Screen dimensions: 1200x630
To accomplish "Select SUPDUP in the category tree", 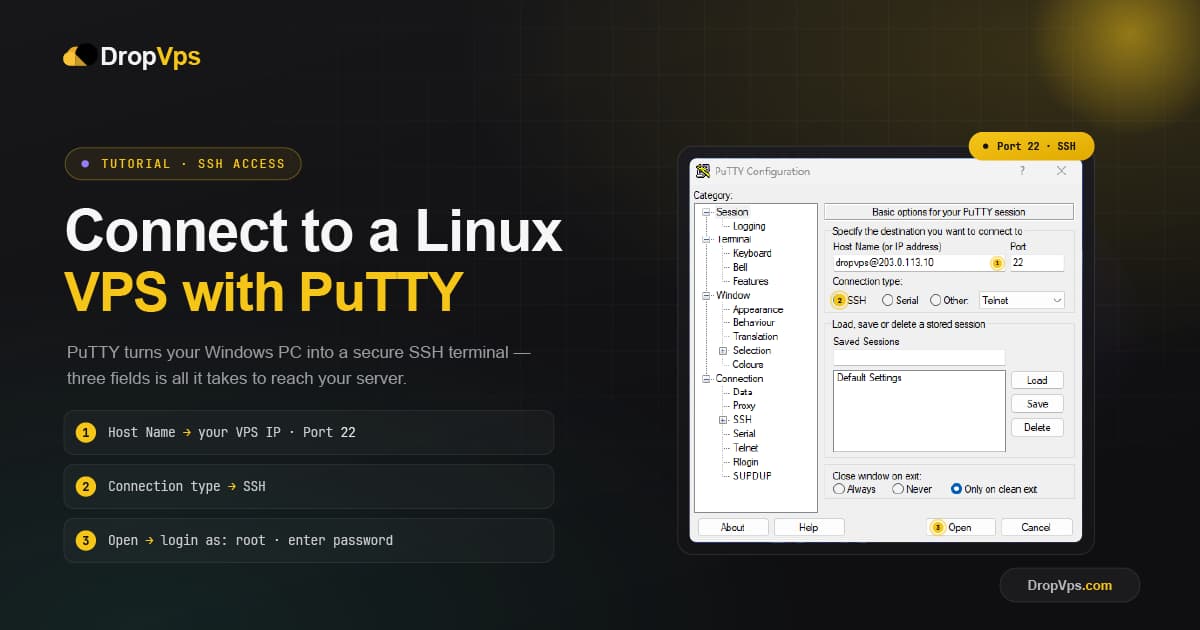I will click(x=752, y=476).
